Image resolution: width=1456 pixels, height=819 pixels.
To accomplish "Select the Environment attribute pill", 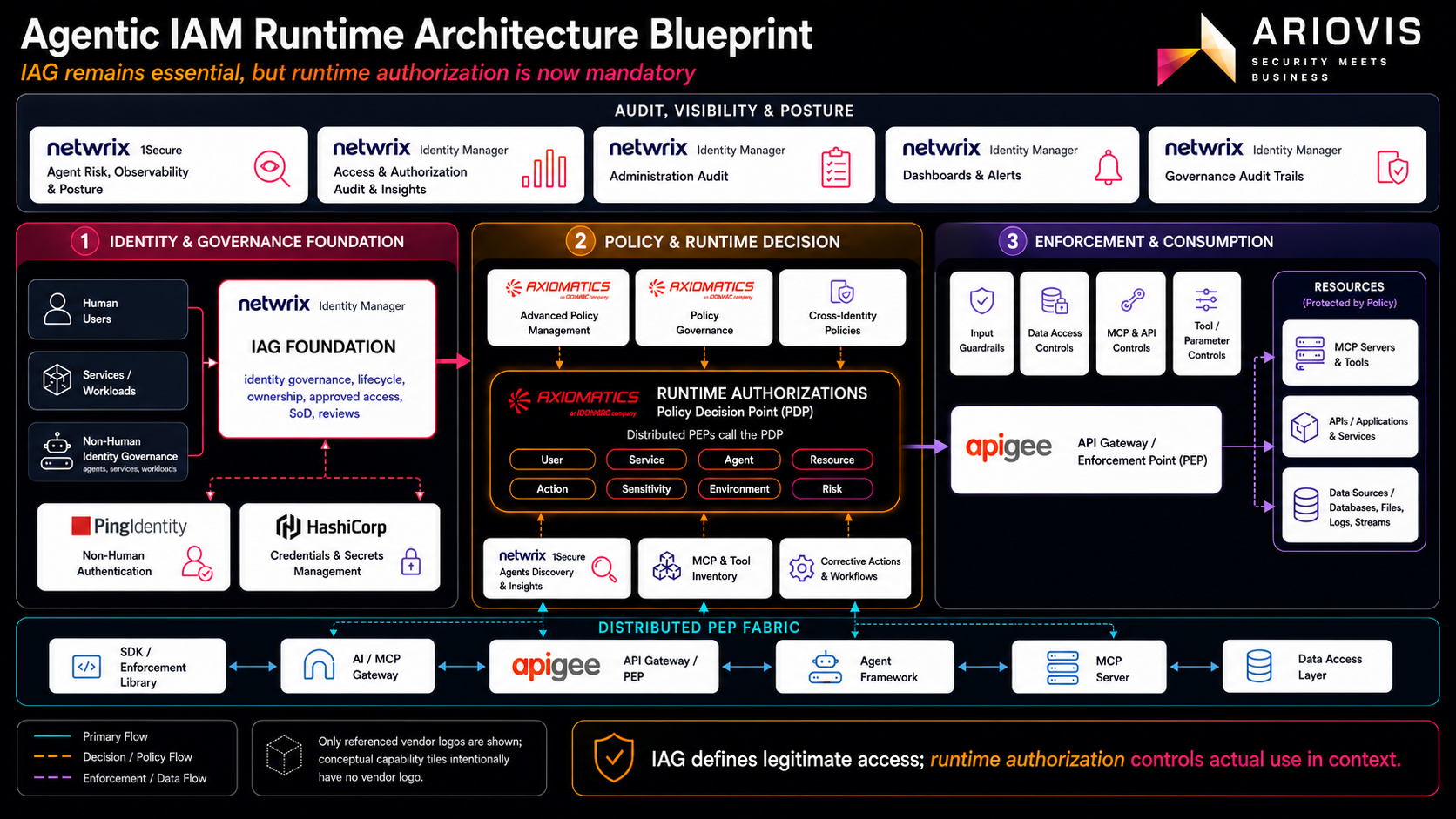I will (739, 489).
